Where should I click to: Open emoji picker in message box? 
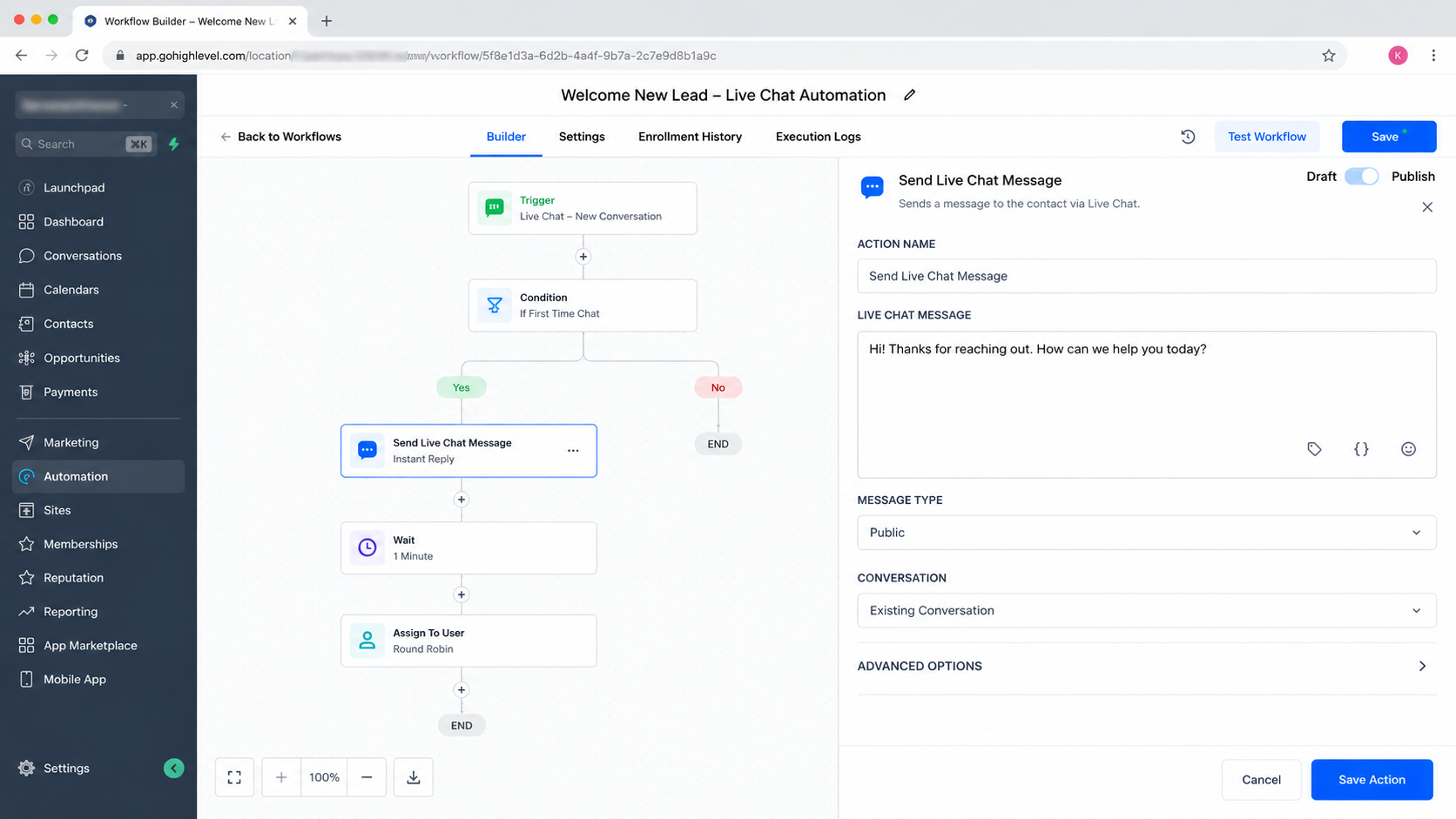[1408, 449]
